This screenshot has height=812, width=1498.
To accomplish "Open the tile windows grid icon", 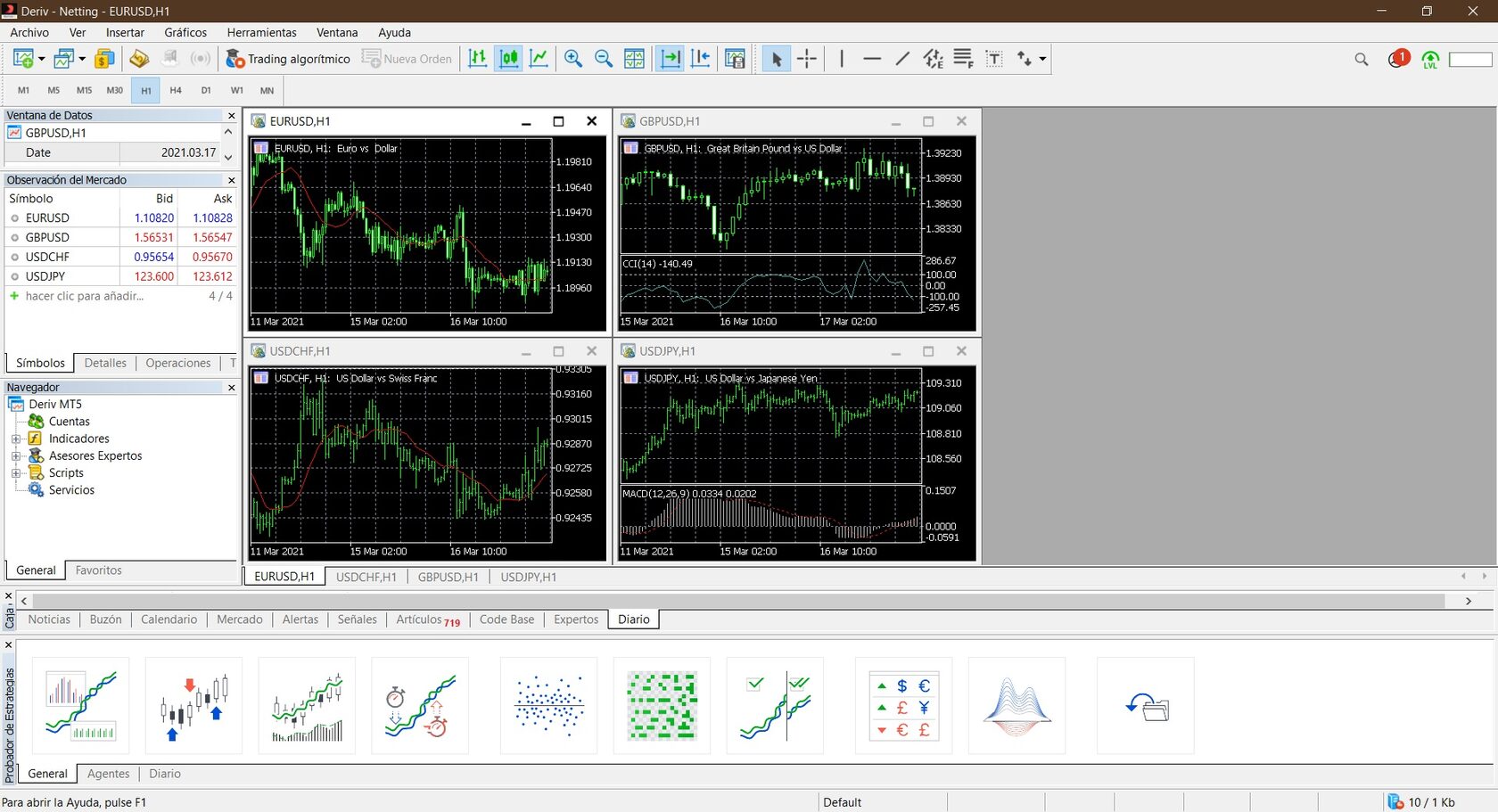I will coord(634,58).
